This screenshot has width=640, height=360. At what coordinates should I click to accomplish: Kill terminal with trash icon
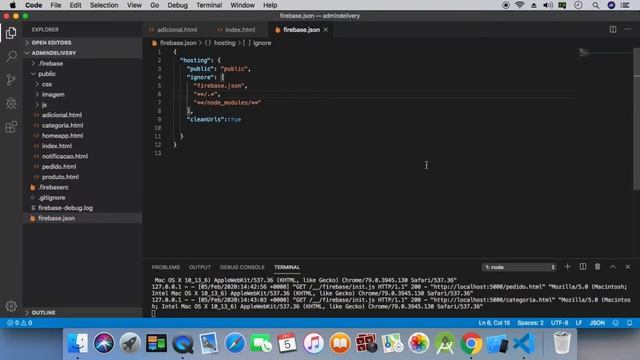[x=598, y=267]
